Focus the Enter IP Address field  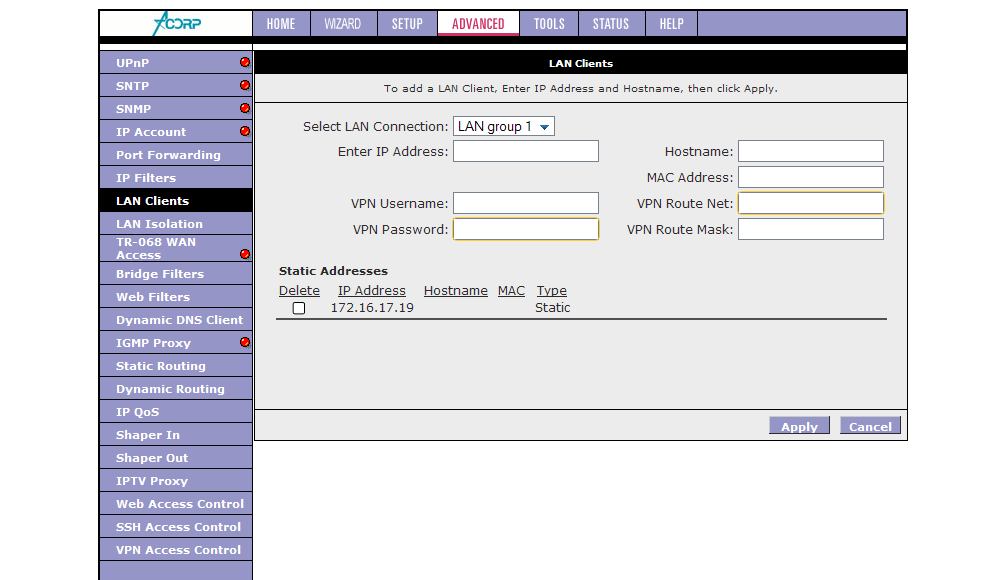coord(526,151)
